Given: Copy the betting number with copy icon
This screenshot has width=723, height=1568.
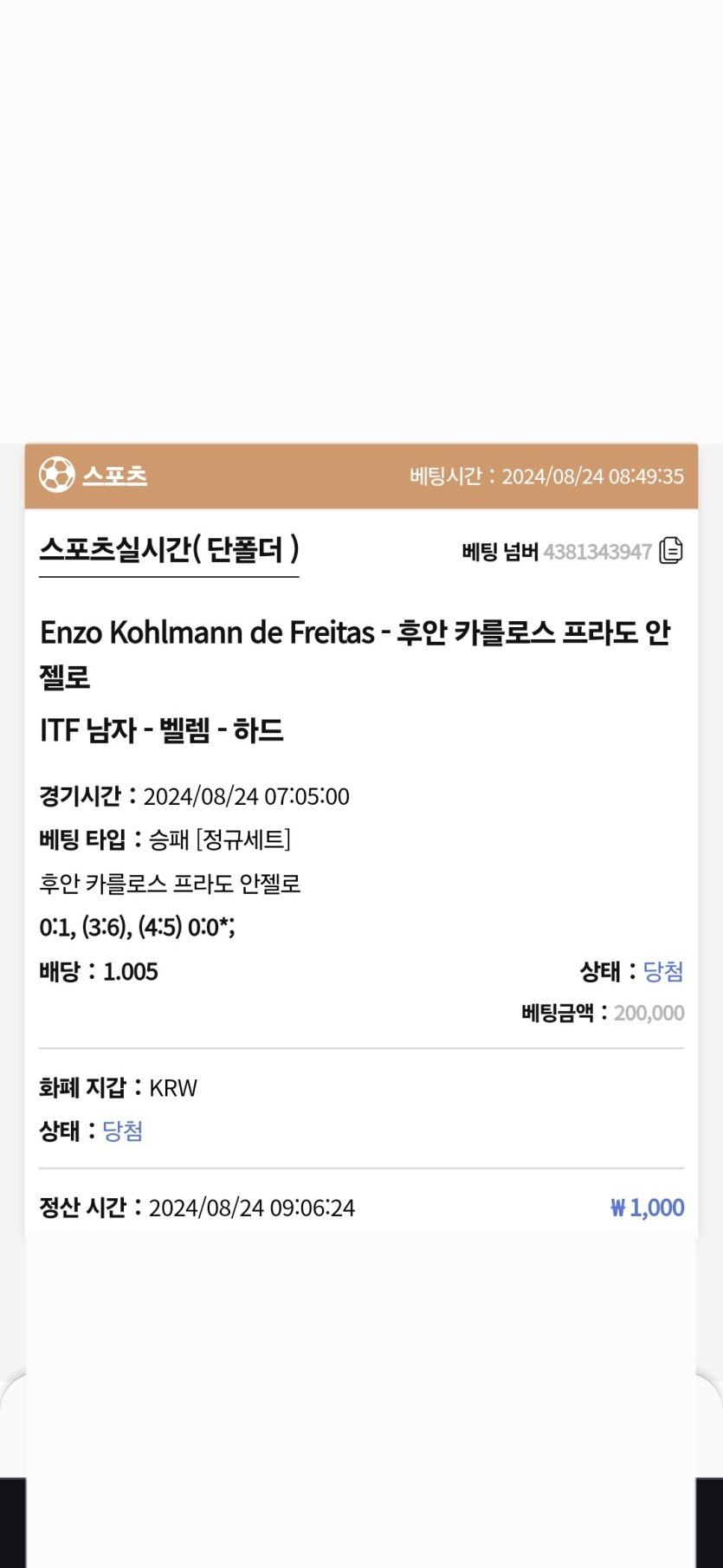Looking at the screenshot, I should 671,550.
